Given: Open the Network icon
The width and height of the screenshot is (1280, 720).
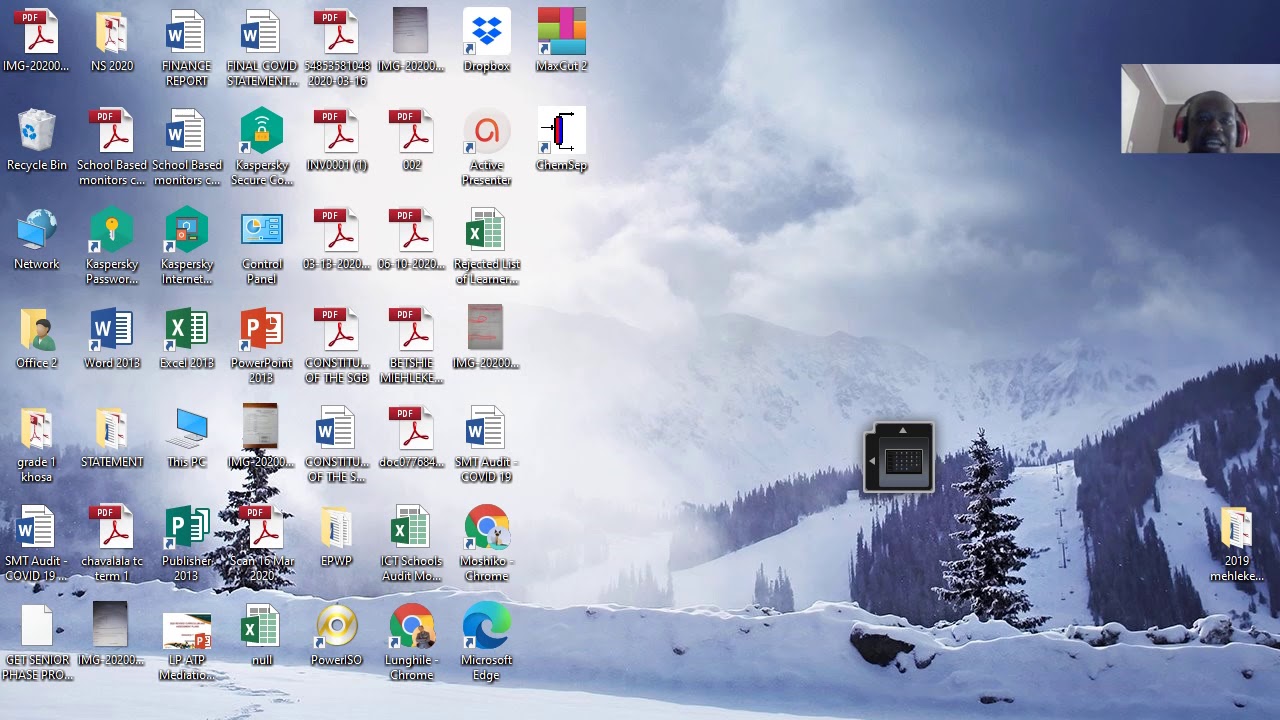Looking at the screenshot, I should [x=37, y=239].
